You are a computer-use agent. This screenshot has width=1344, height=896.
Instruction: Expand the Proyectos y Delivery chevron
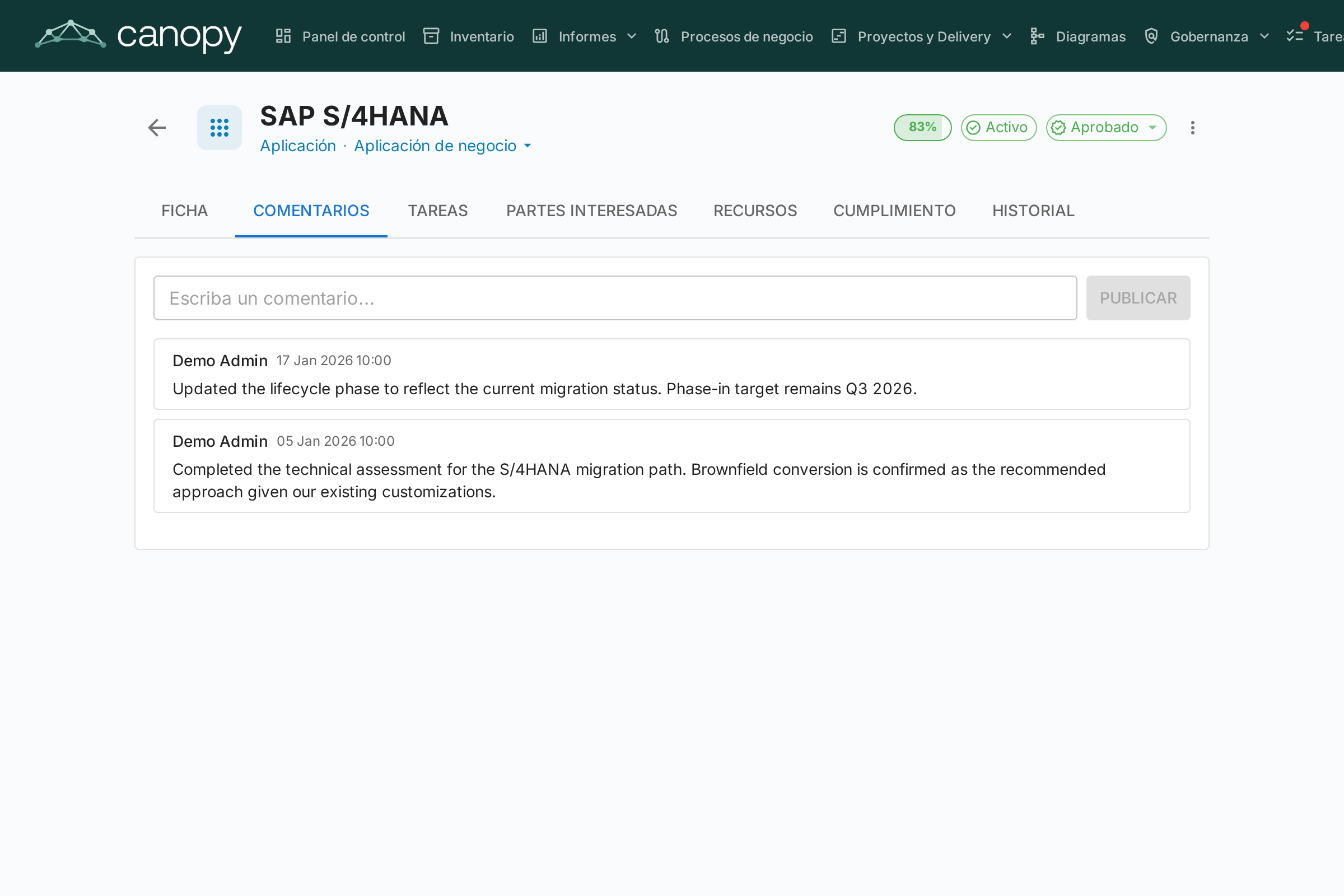(1007, 36)
